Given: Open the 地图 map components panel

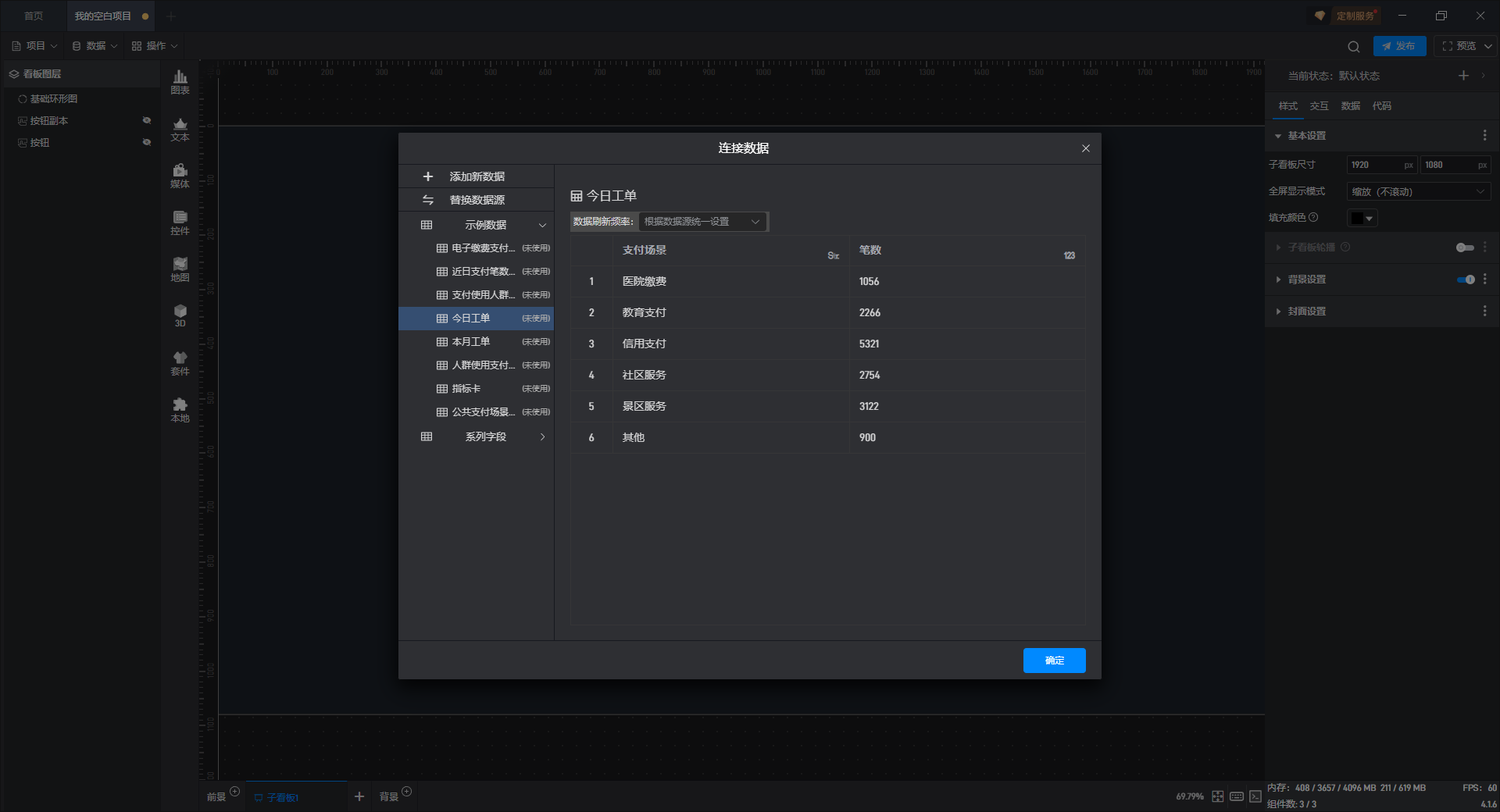Looking at the screenshot, I should click(180, 269).
